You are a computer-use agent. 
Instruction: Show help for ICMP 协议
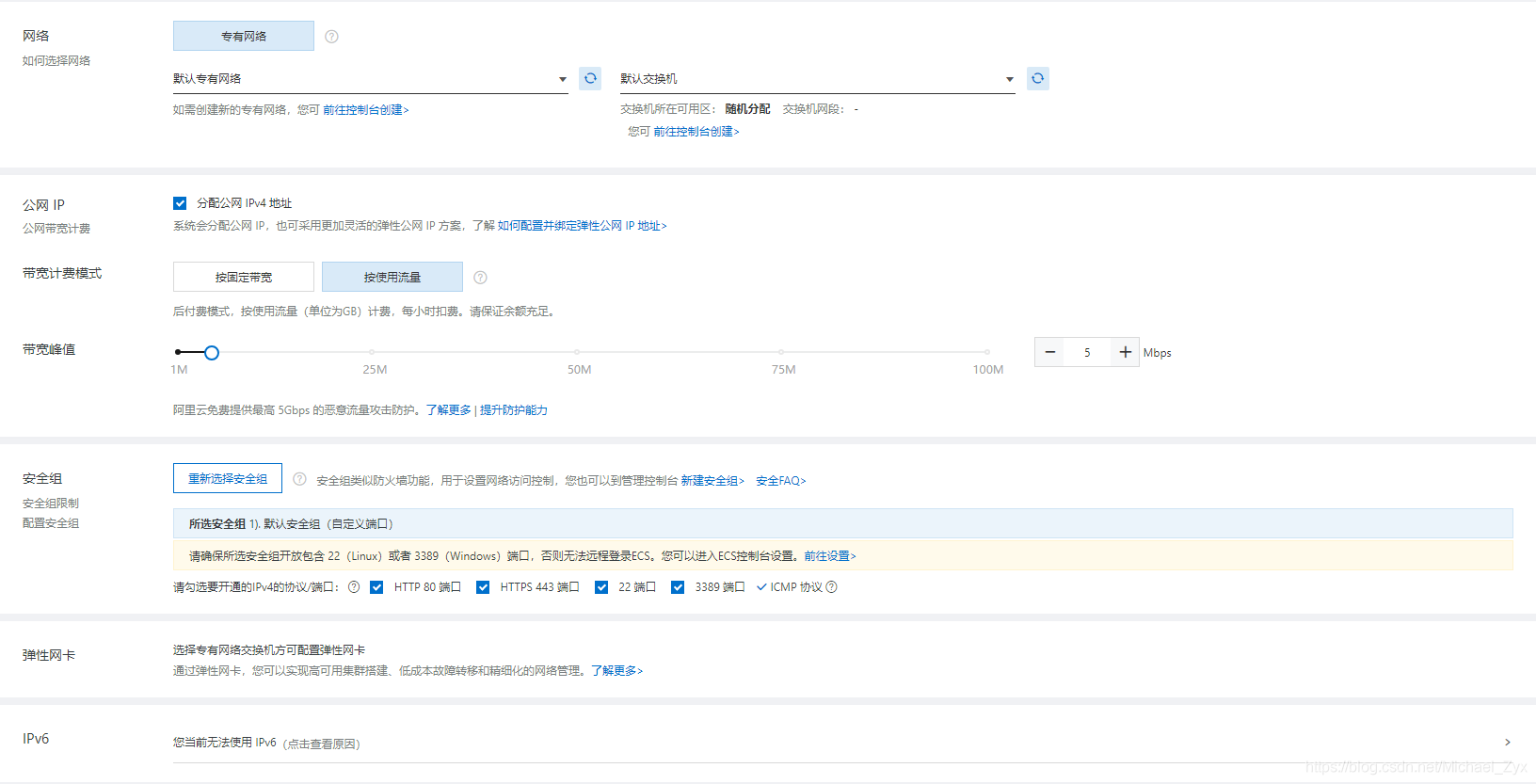click(831, 587)
